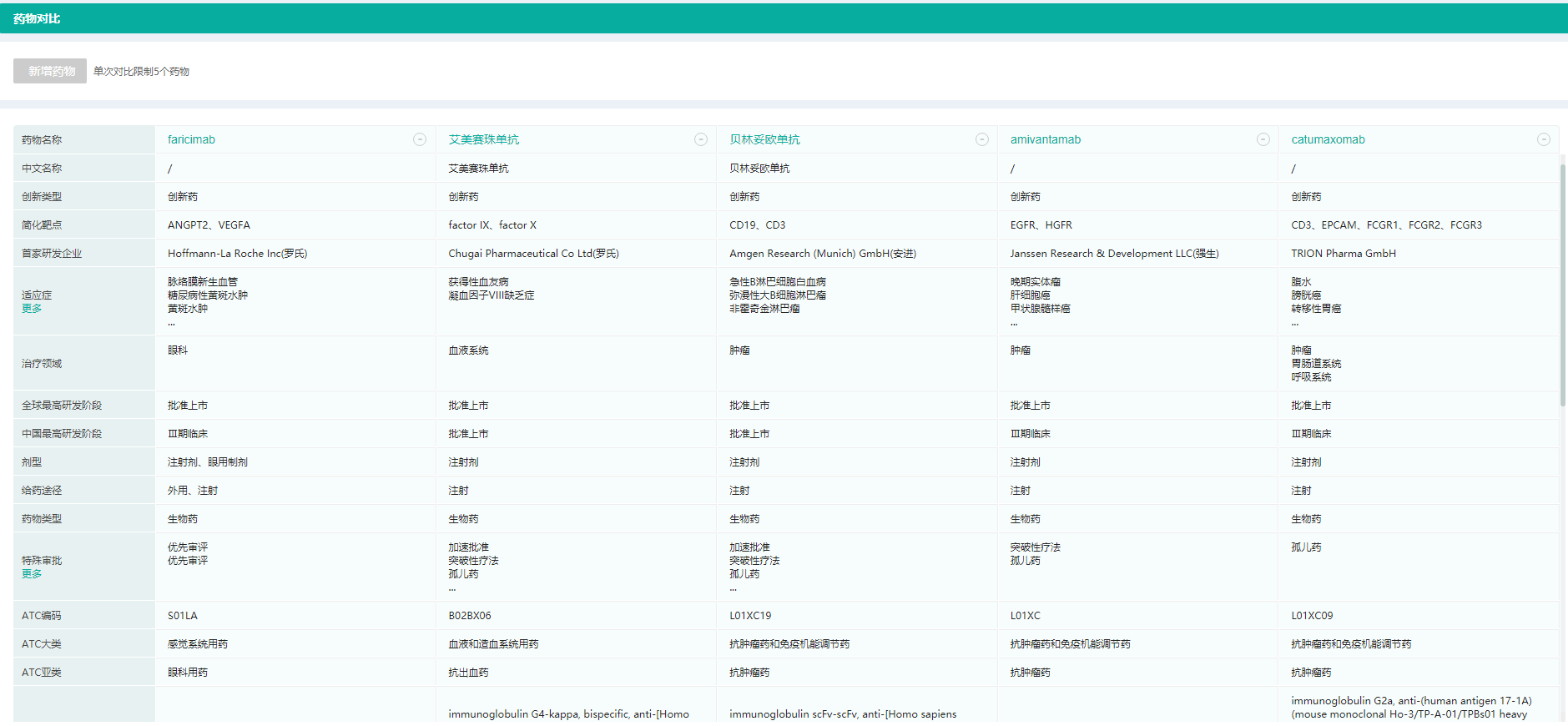Click the vertical scrollbar on the table
Viewport: 1568px width, 726px height.
1563,284
